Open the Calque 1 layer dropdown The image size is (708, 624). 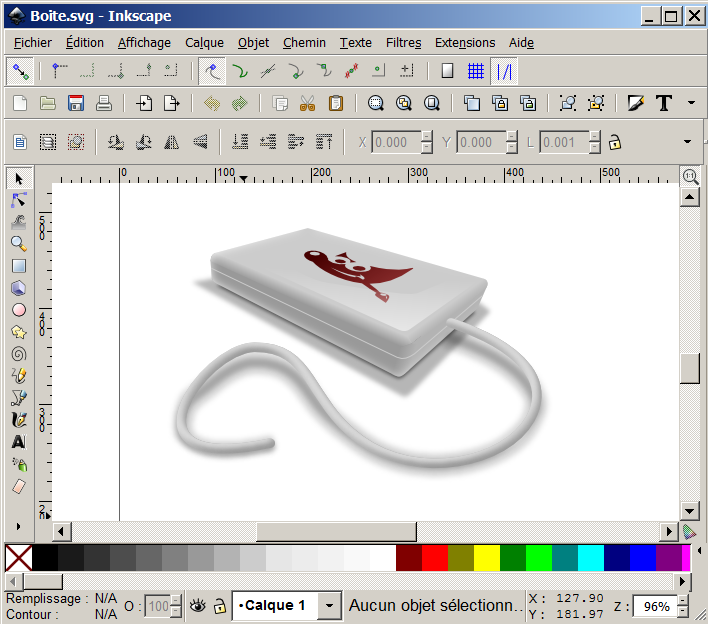tap(329, 605)
